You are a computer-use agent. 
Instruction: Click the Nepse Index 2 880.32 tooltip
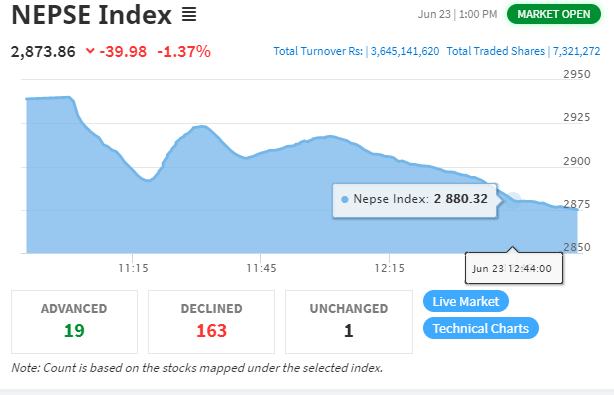click(x=415, y=200)
